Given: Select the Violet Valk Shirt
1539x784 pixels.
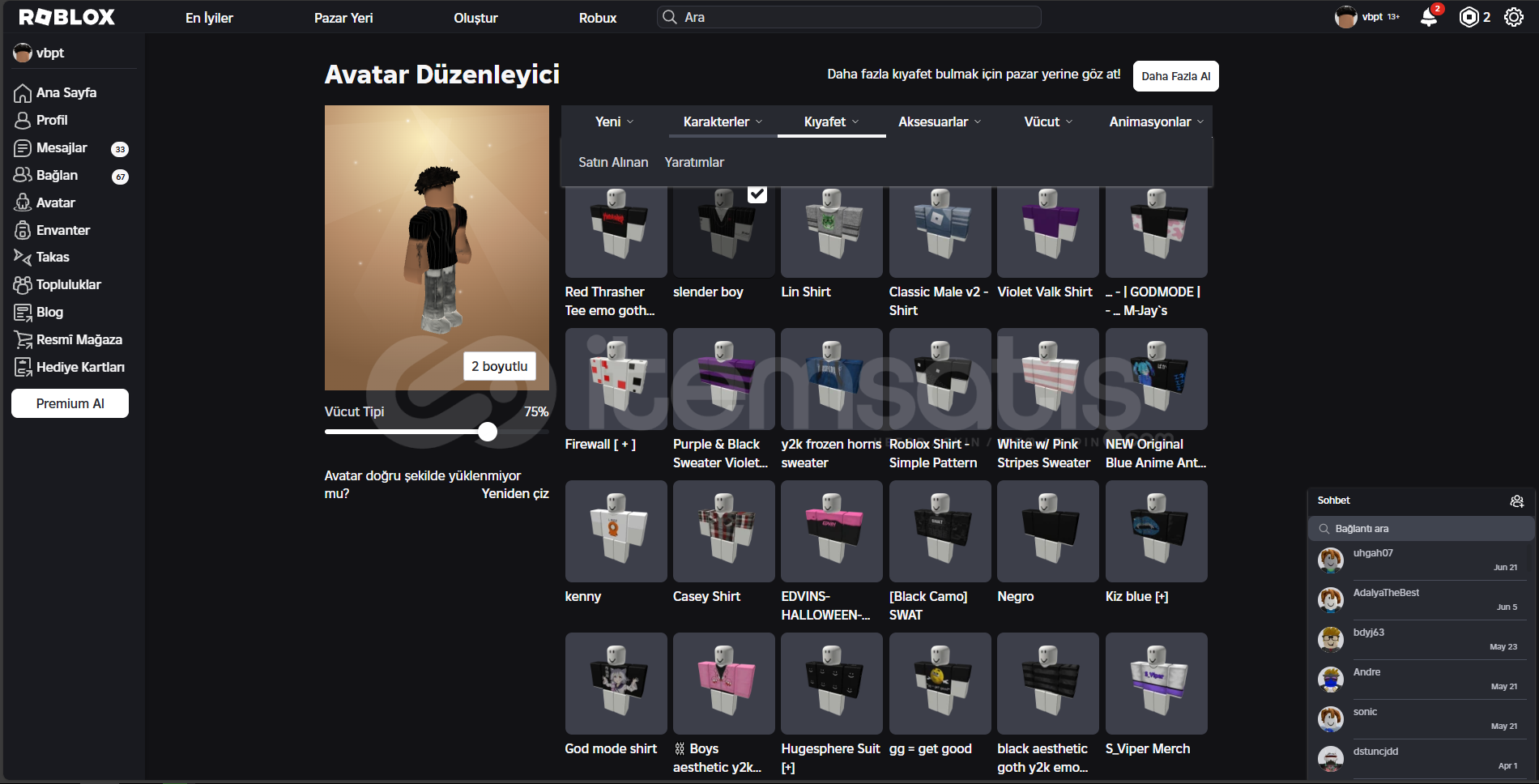Looking at the screenshot, I should (x=1048, y=232).
